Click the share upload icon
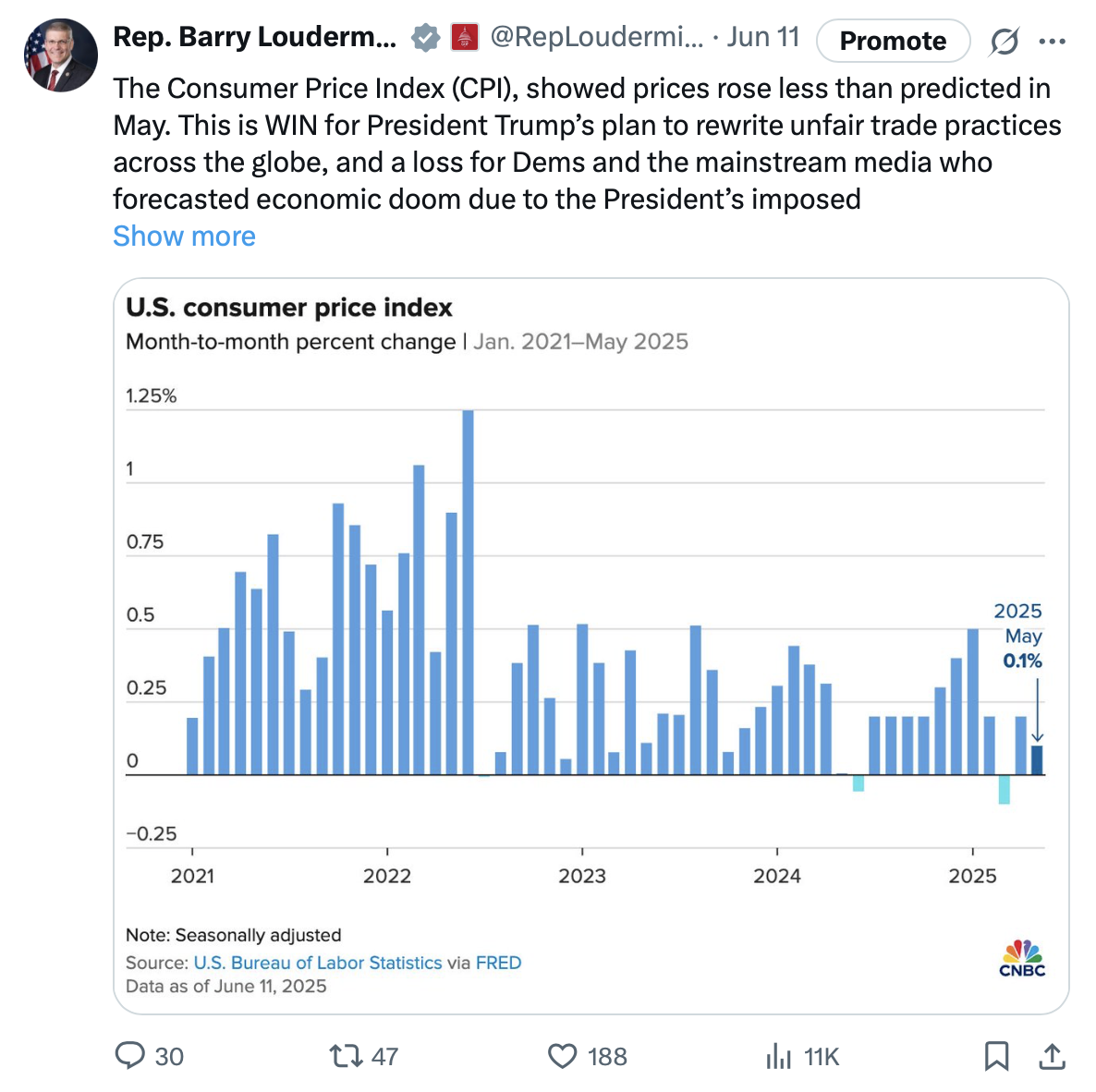 [1052, 1055]
